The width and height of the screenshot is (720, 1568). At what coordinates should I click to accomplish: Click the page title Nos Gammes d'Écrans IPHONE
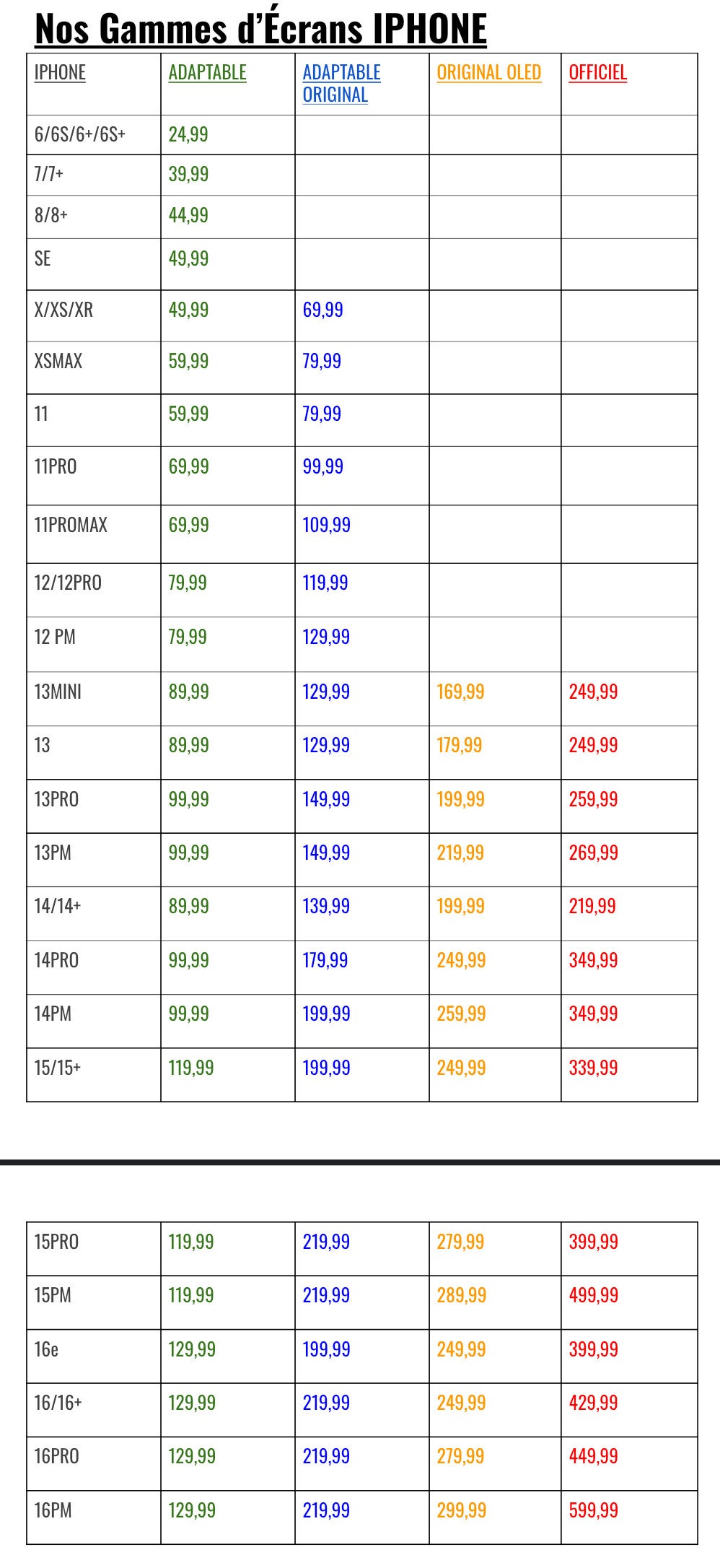click(x=260, y=29)
